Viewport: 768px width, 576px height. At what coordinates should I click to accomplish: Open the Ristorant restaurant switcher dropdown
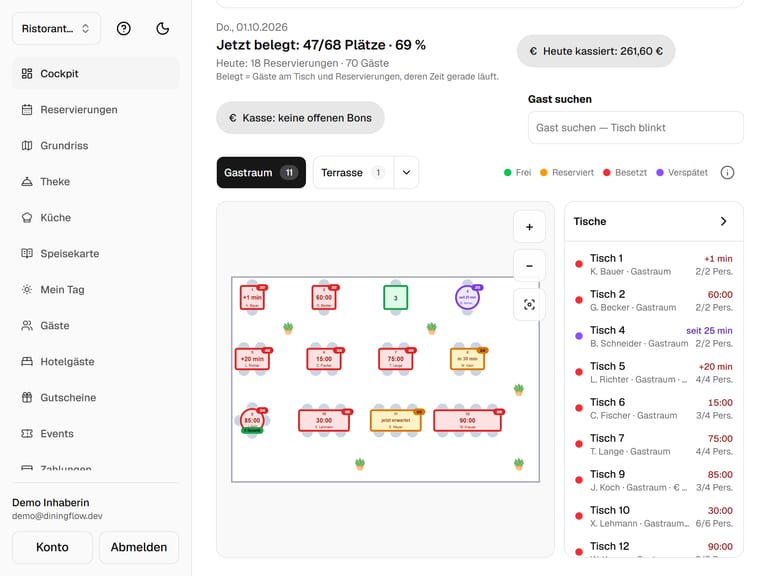pyautogui.click(x=56, y=29)
